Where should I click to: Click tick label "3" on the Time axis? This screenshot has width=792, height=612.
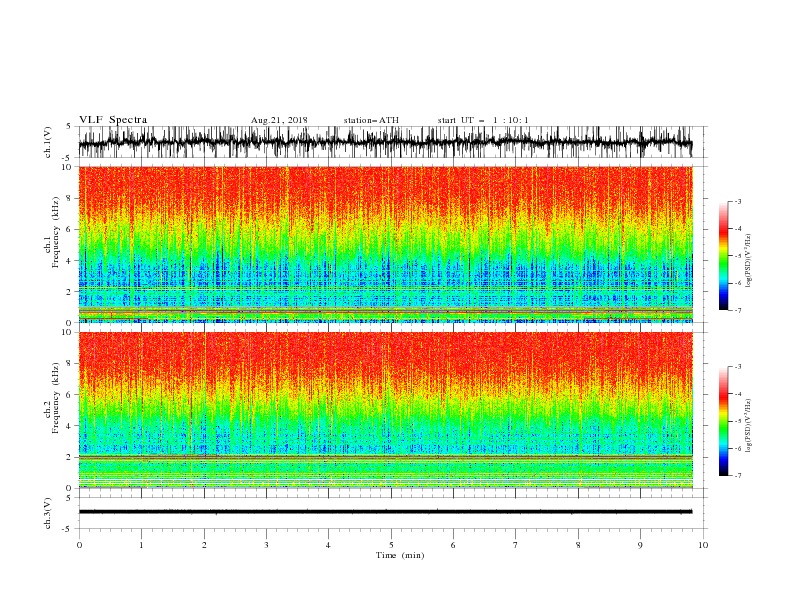click(266, 545)
